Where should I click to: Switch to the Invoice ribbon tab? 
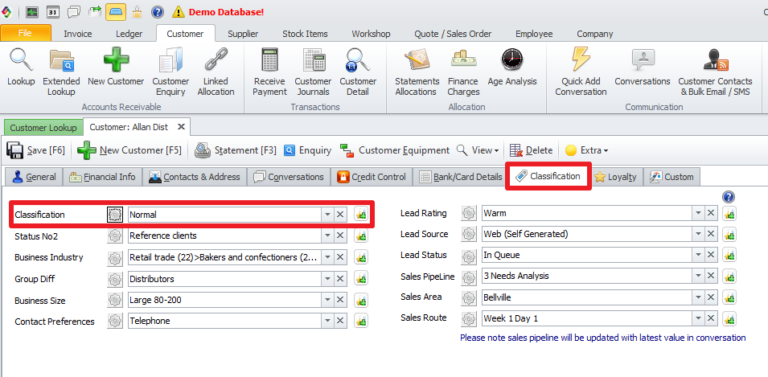click(x=78, y=34)
